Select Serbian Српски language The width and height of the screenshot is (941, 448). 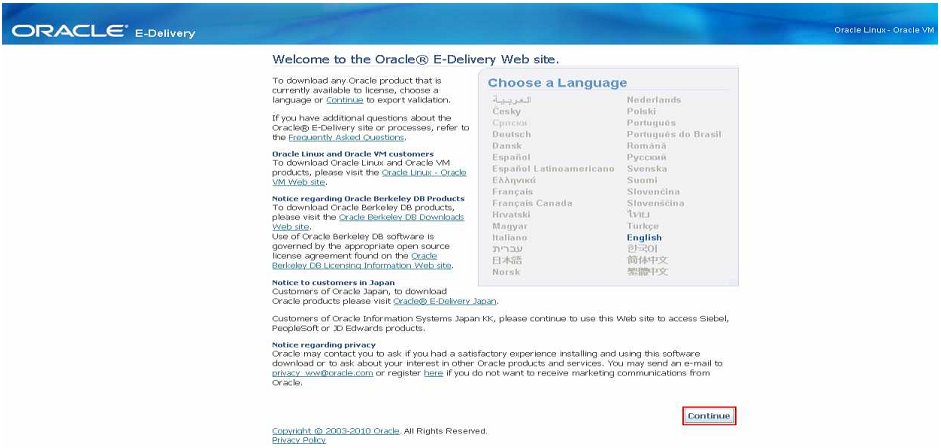510,123
